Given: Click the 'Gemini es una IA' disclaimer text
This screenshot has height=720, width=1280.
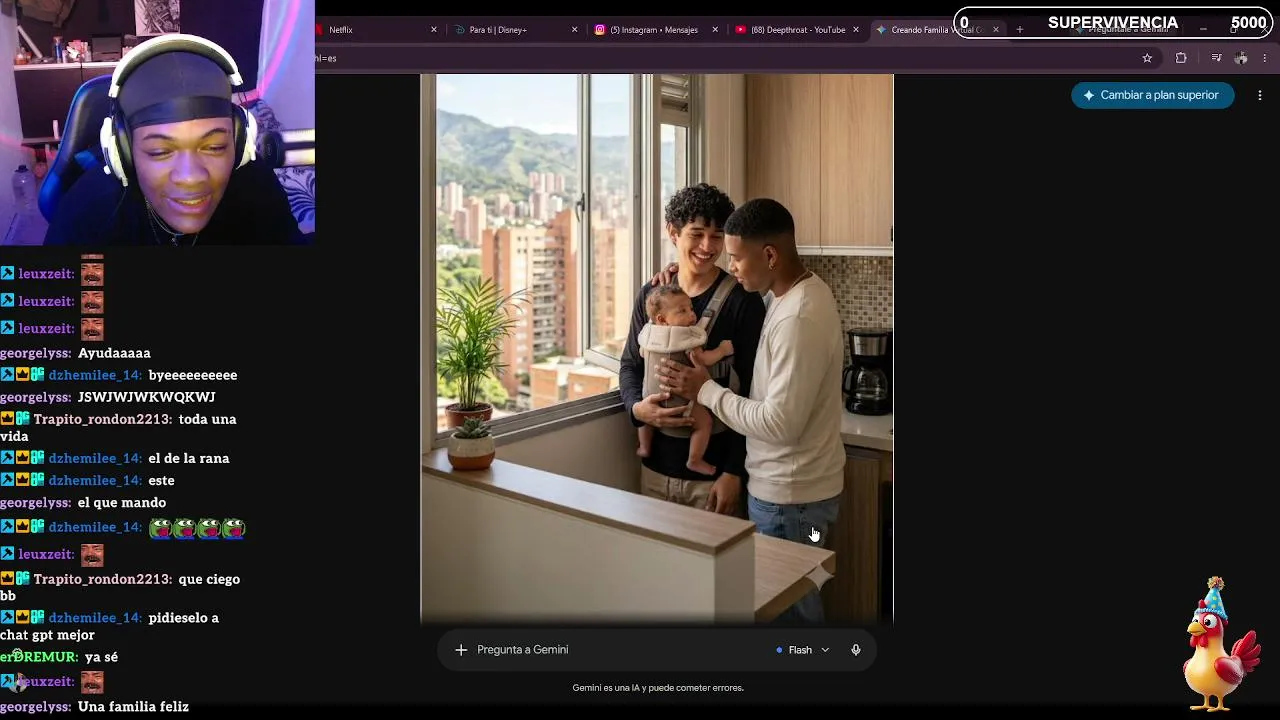Looking at the screenshot, I should click(658, 688).
